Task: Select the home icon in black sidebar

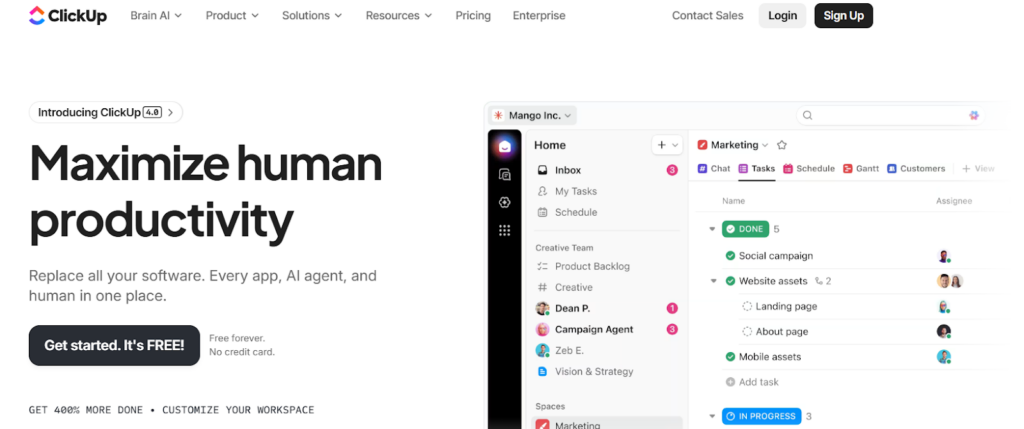Action: 504,147
